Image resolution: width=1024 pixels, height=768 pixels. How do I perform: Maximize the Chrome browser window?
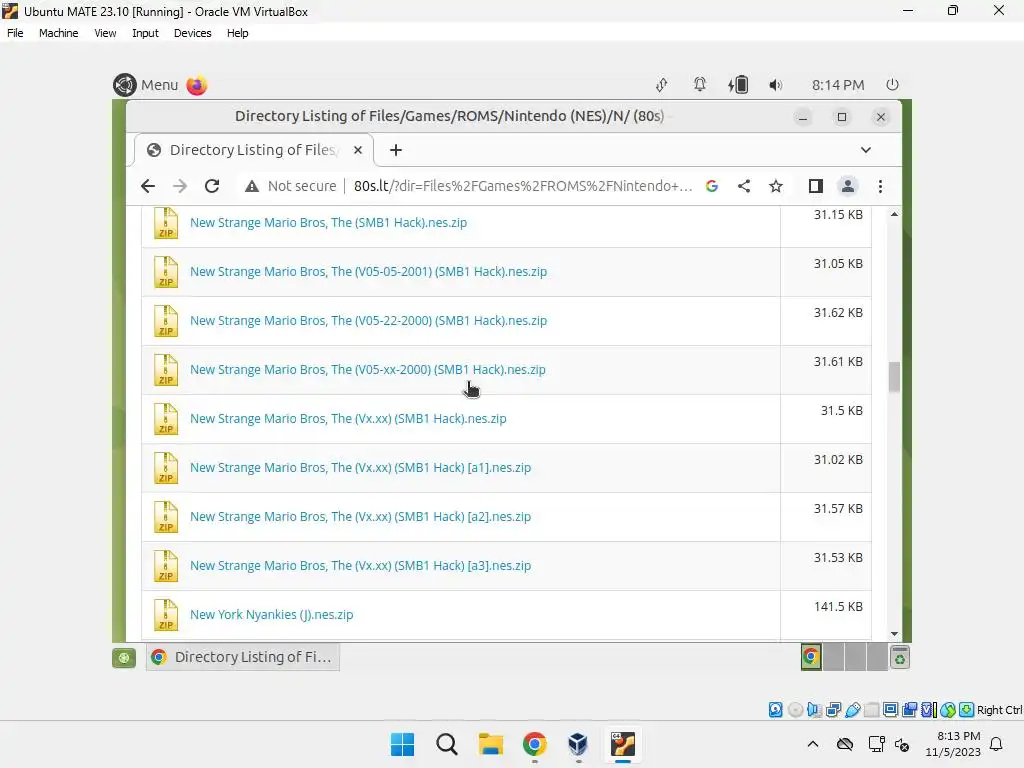coord(842,117)
